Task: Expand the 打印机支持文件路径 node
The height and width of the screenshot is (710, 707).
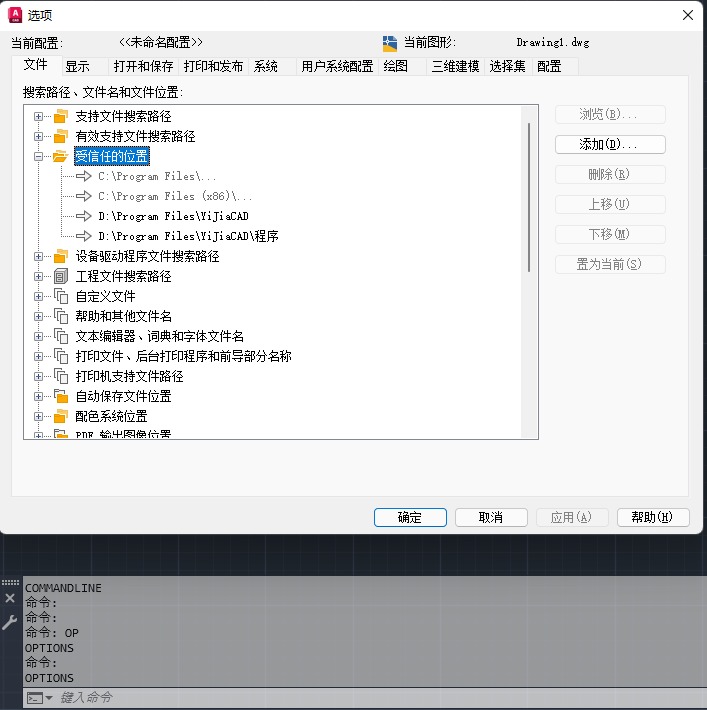Action: 39,376
